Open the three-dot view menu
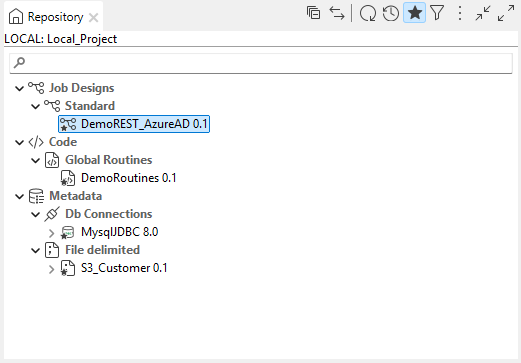The image size is (521, 363). (x=460, y=13)
